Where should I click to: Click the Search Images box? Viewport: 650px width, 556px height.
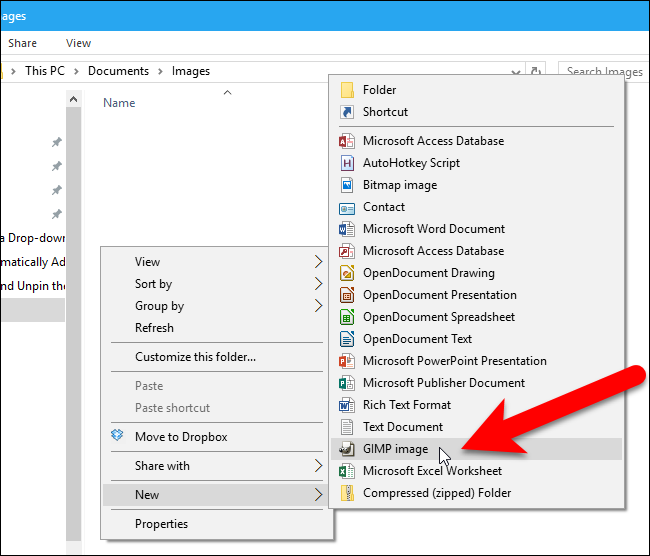[604, 72]
